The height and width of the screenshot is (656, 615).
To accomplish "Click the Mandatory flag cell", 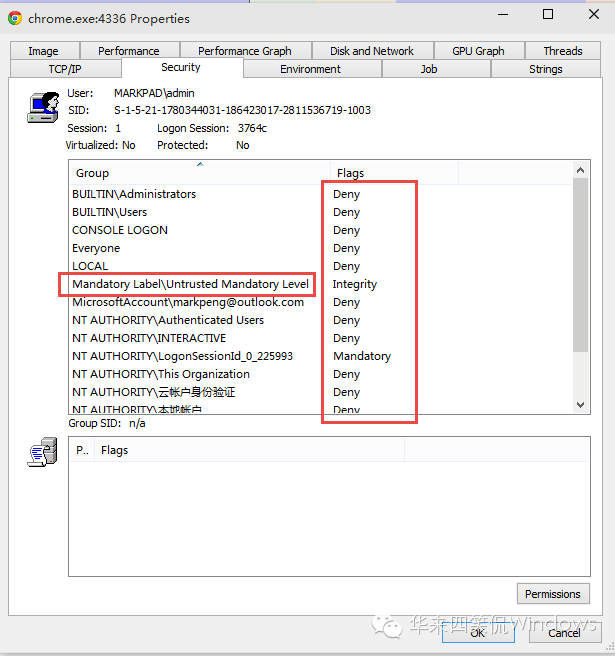I will 362,356.
